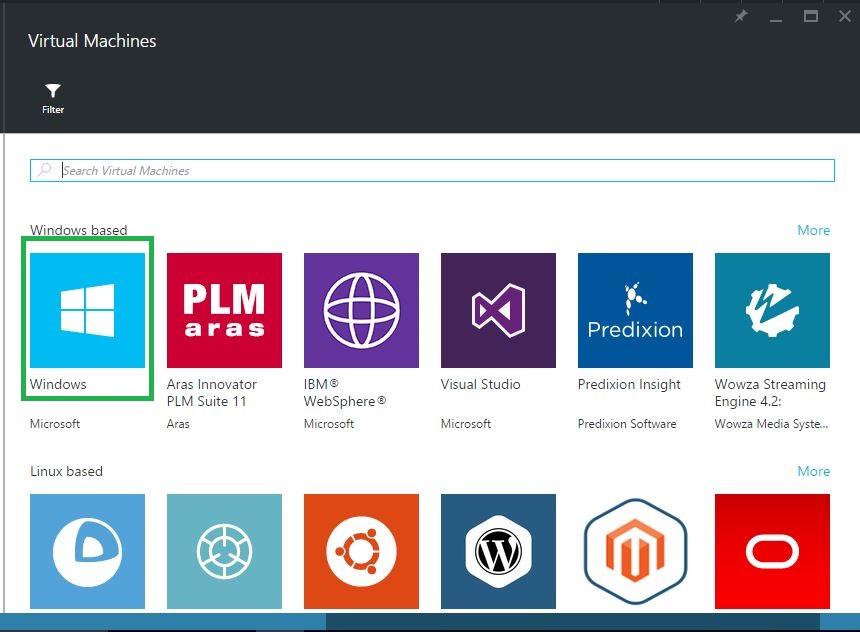Screen dimensions: 860x632
Task: Click the Wowza Media Systems publisher text
Action: point(771,424)
